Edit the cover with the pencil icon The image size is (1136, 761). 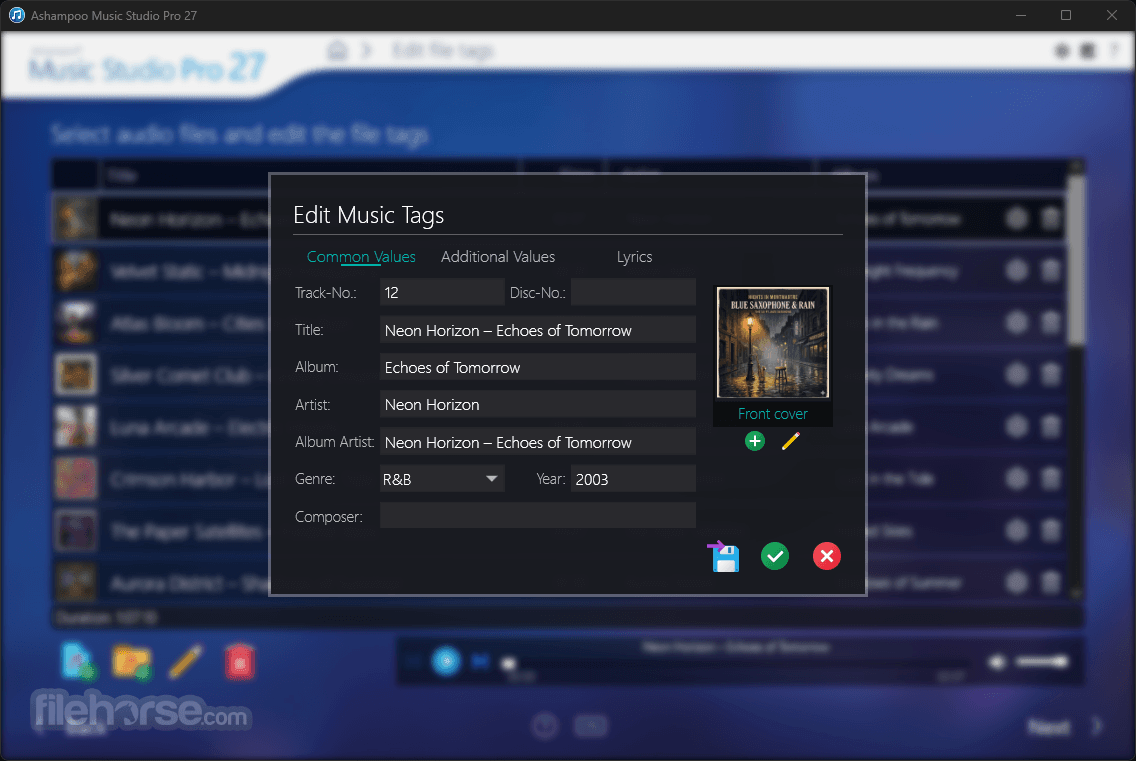coord(790,441)
